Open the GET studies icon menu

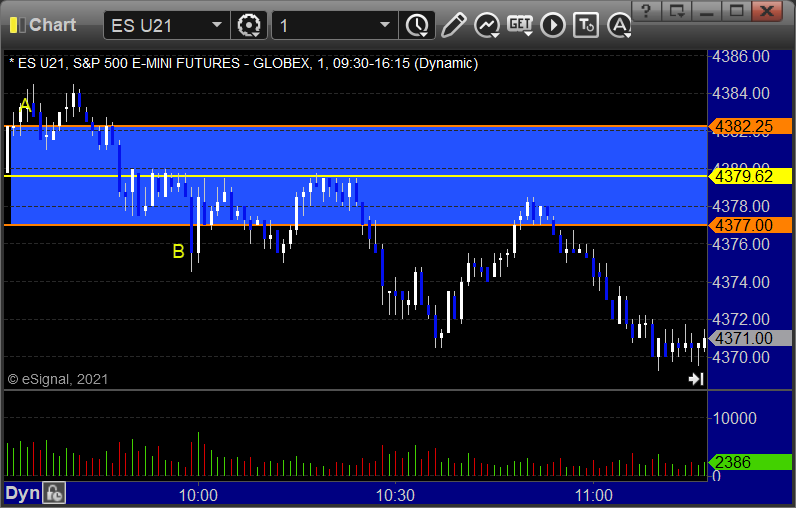[520, 25]
